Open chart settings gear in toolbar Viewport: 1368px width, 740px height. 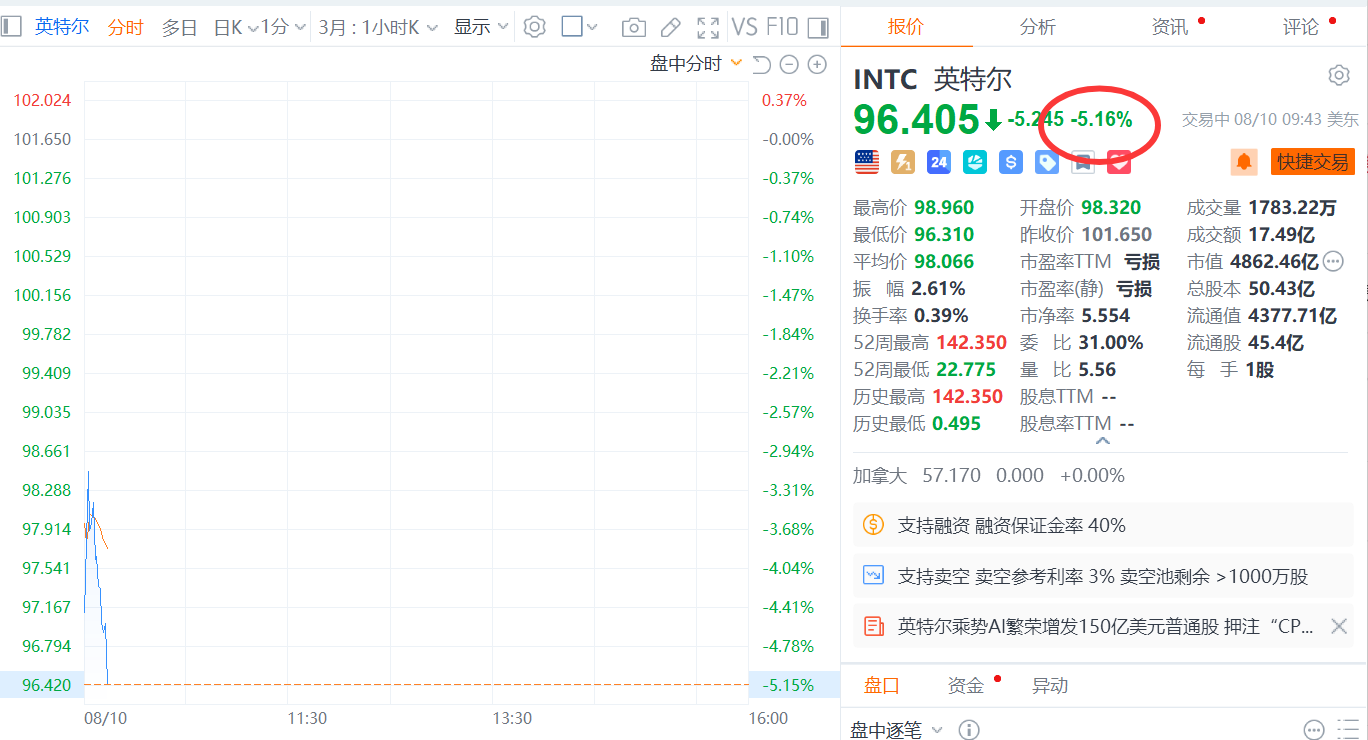[535, 27]
